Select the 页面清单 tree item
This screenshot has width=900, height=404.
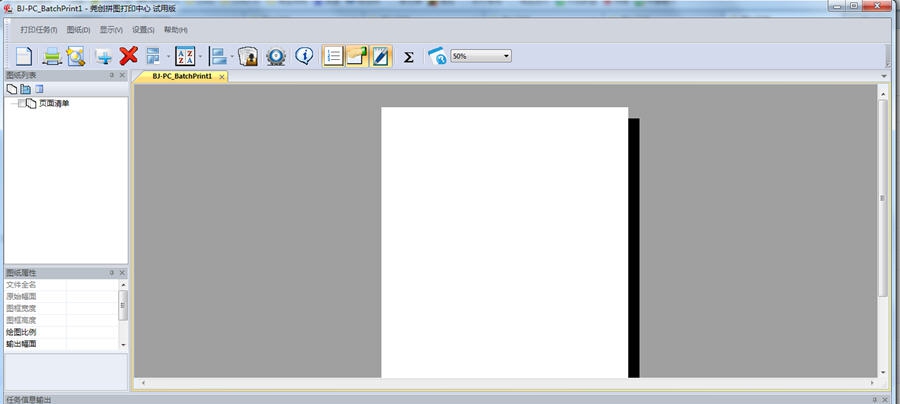(x=54, y=103)
